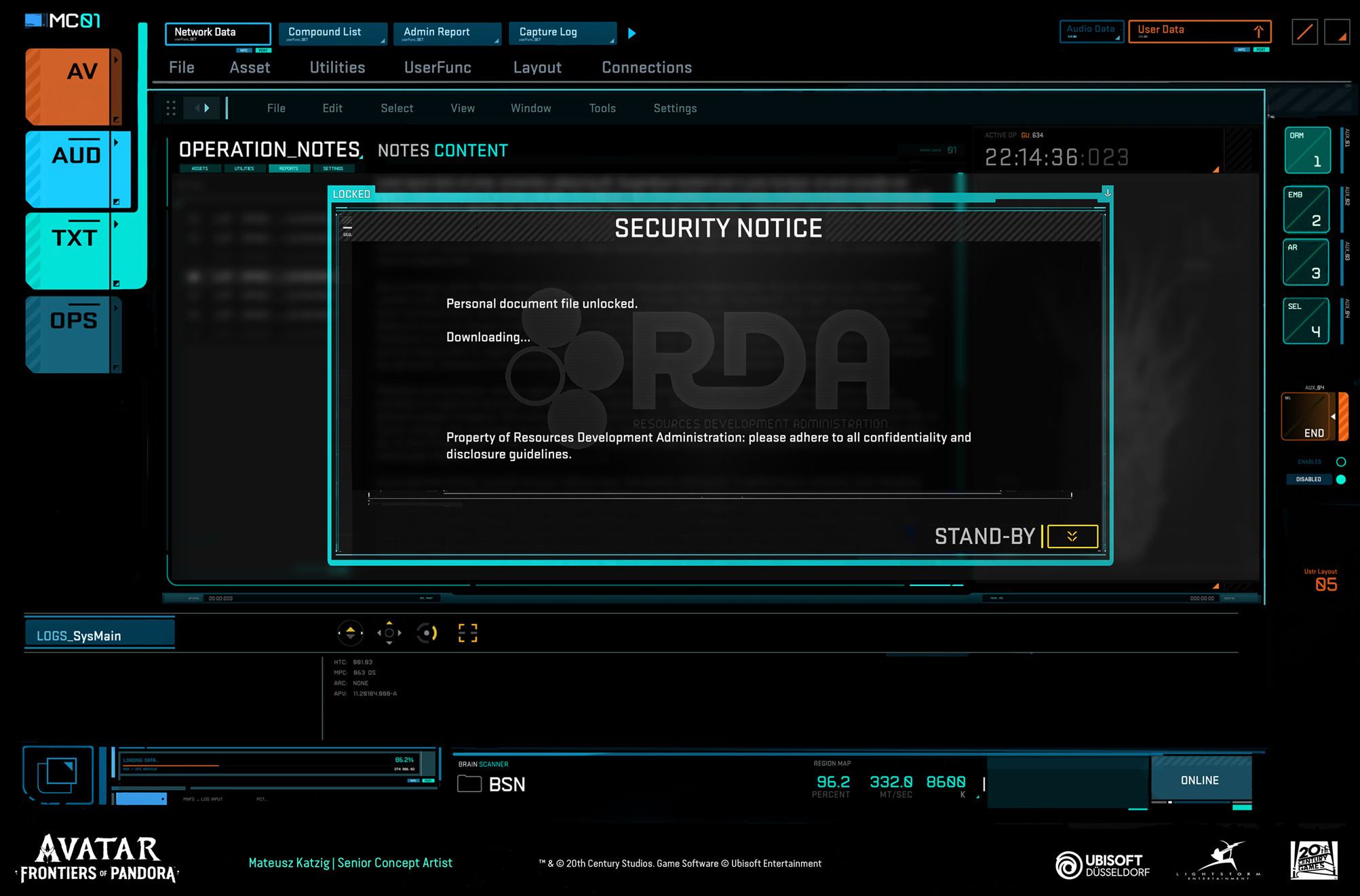The width and height of the screenshot is (1360, 896).
Task: Open the inner View menu
Action: tap(463, 109)
